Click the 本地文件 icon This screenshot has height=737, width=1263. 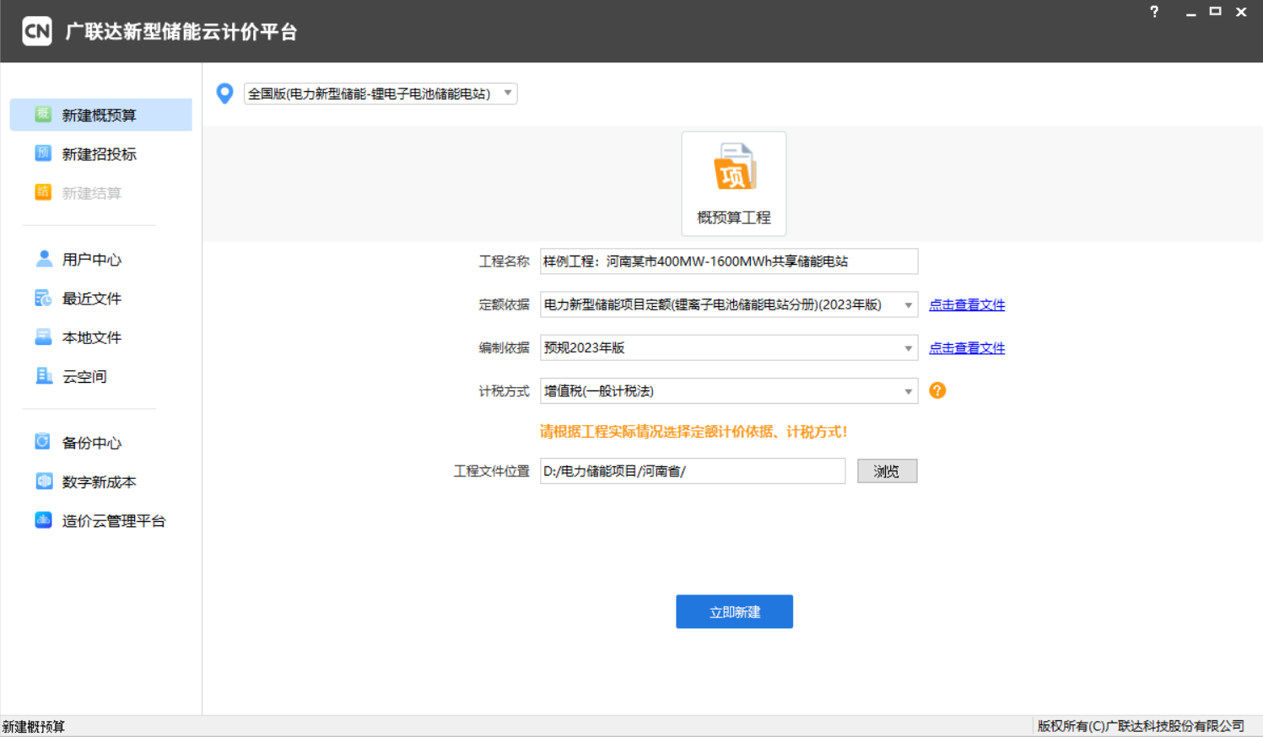(43, 337)
